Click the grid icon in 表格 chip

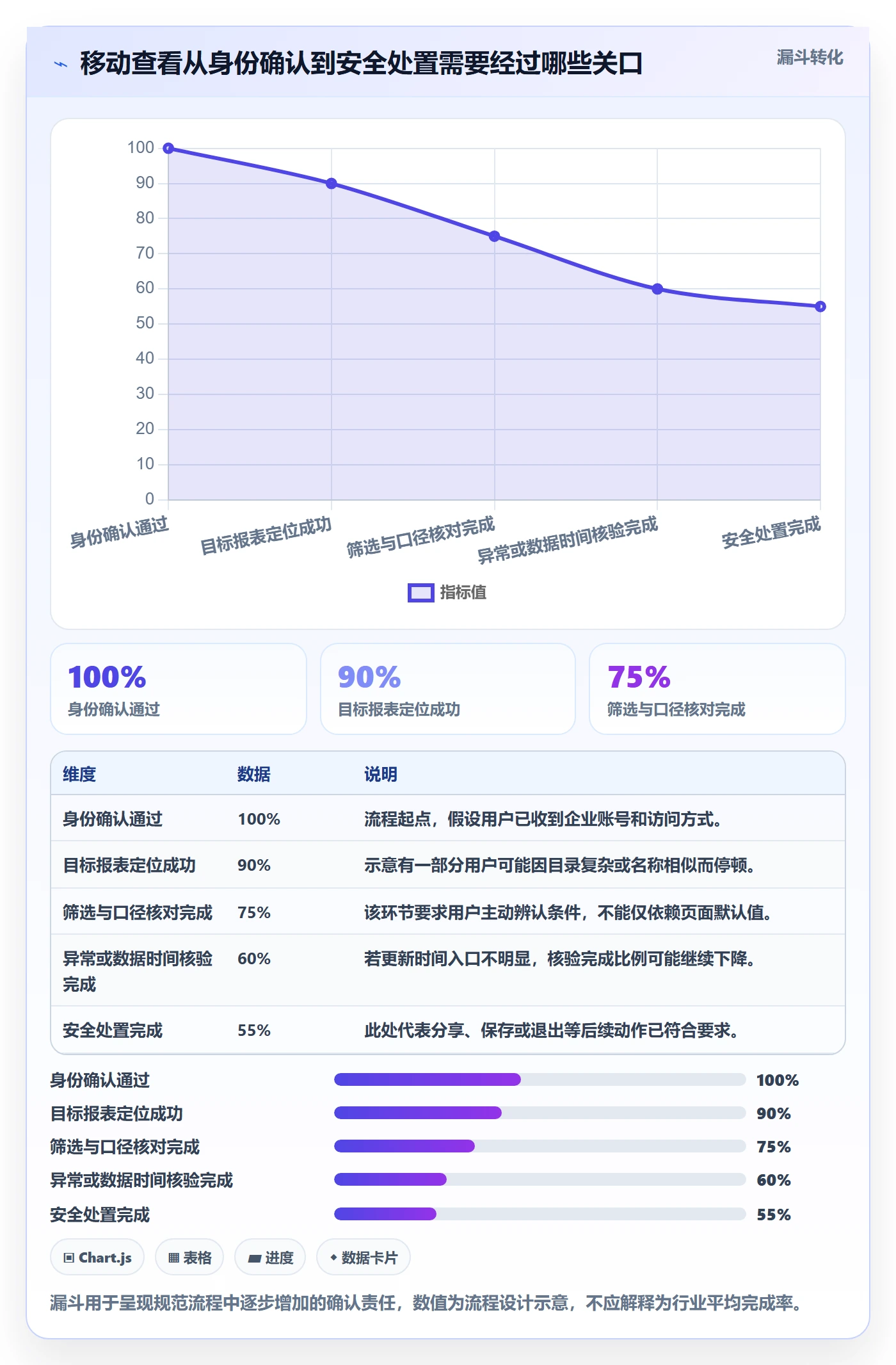point(173,1258)
